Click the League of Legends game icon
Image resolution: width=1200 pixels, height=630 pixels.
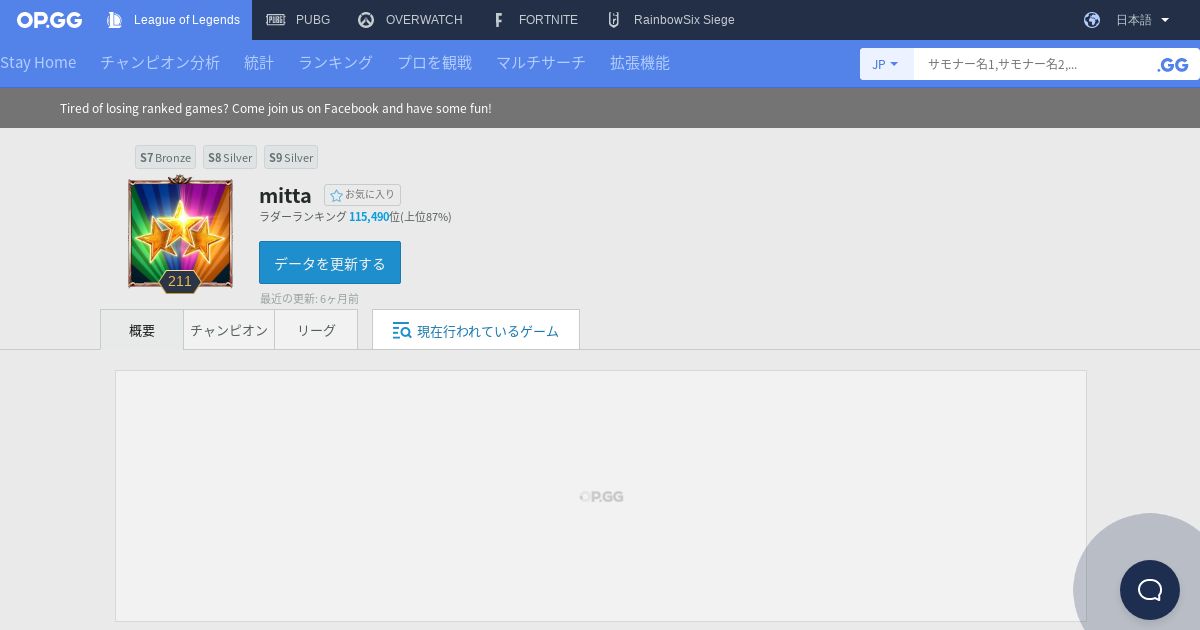point(115,20)
